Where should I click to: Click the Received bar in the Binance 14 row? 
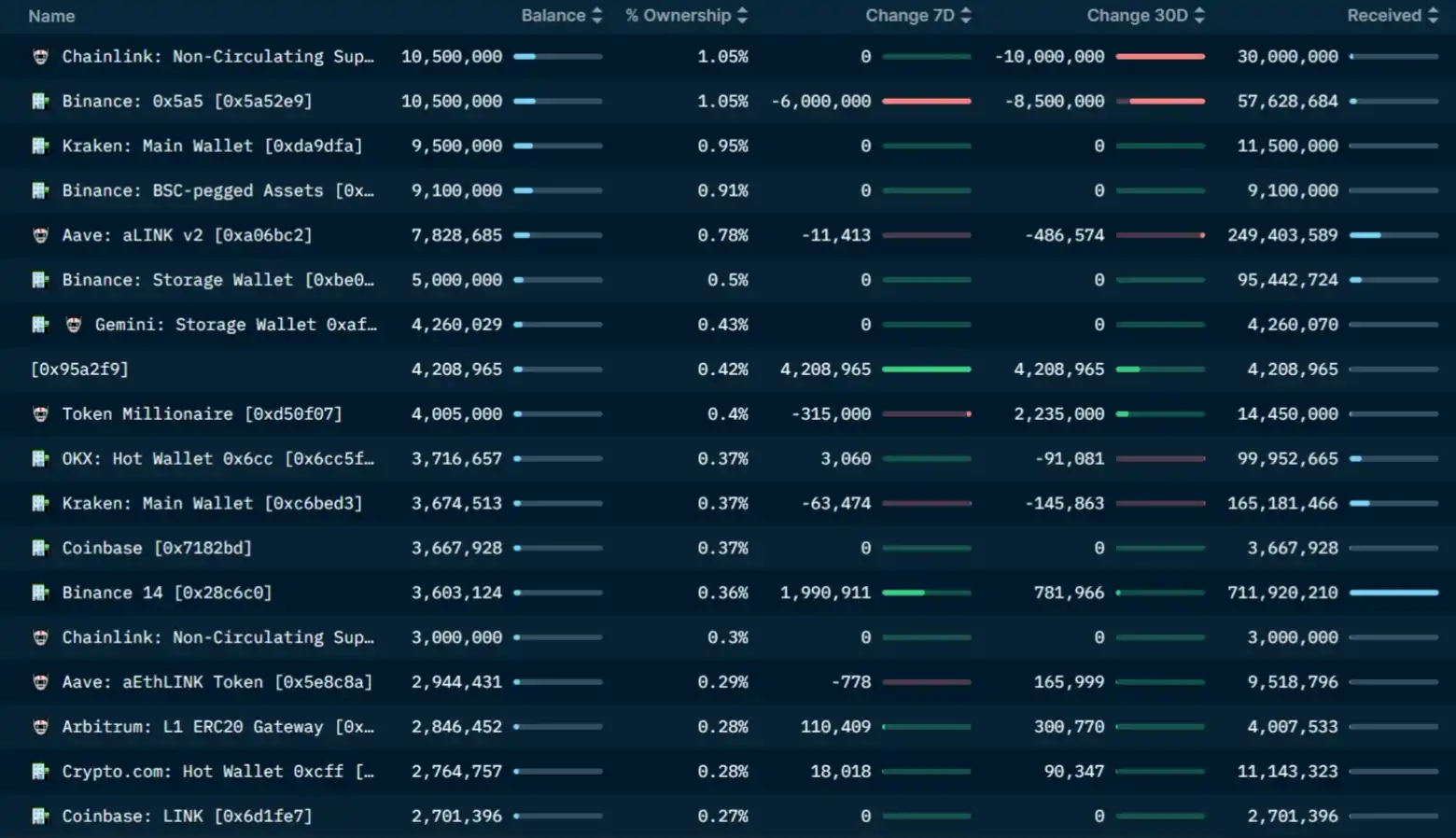pyautogui.click(x=1393, y=593)
